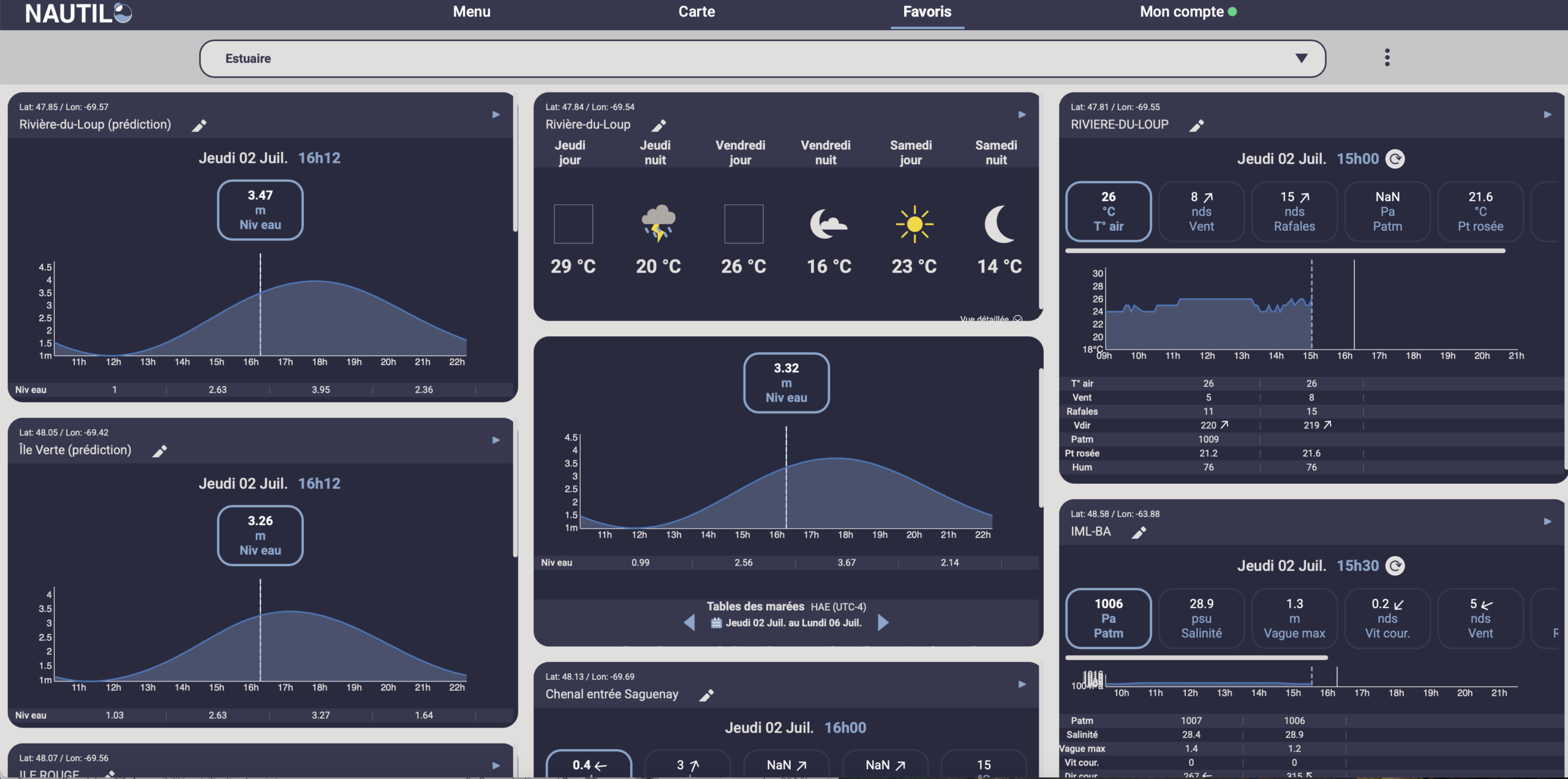Screen dimensions: 1568x779
Task: Refresh the IML-BA 15h30 reading
Action: 1395,566
